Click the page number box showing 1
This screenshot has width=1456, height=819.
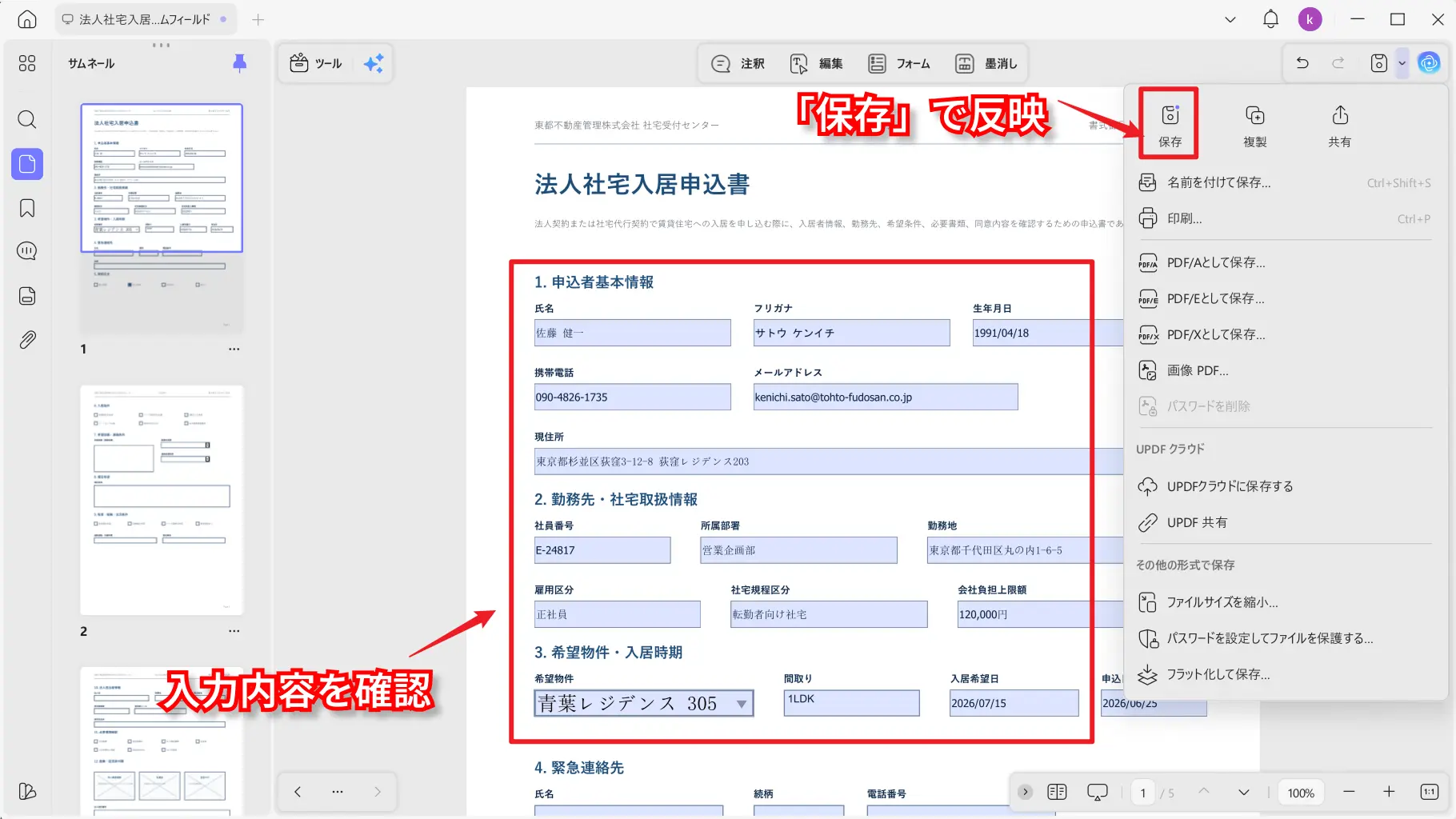(1142, 793)
